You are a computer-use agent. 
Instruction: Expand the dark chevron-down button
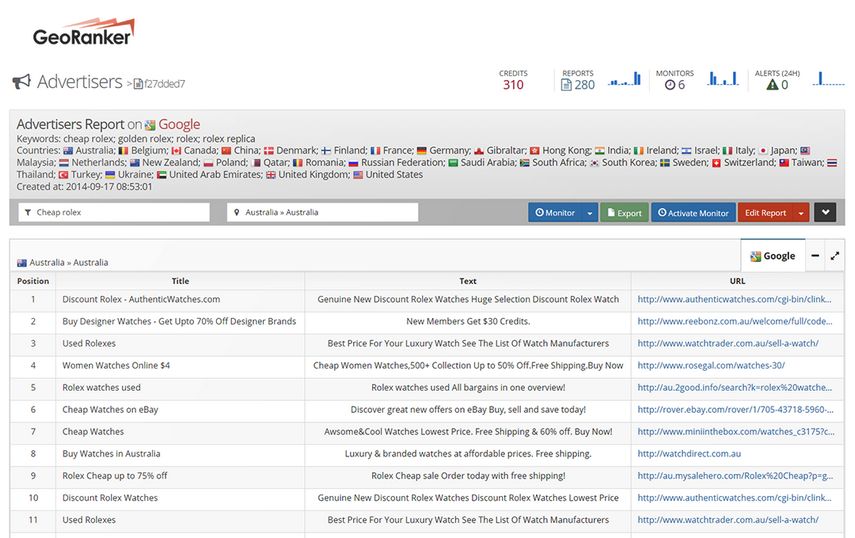(826, 212)
